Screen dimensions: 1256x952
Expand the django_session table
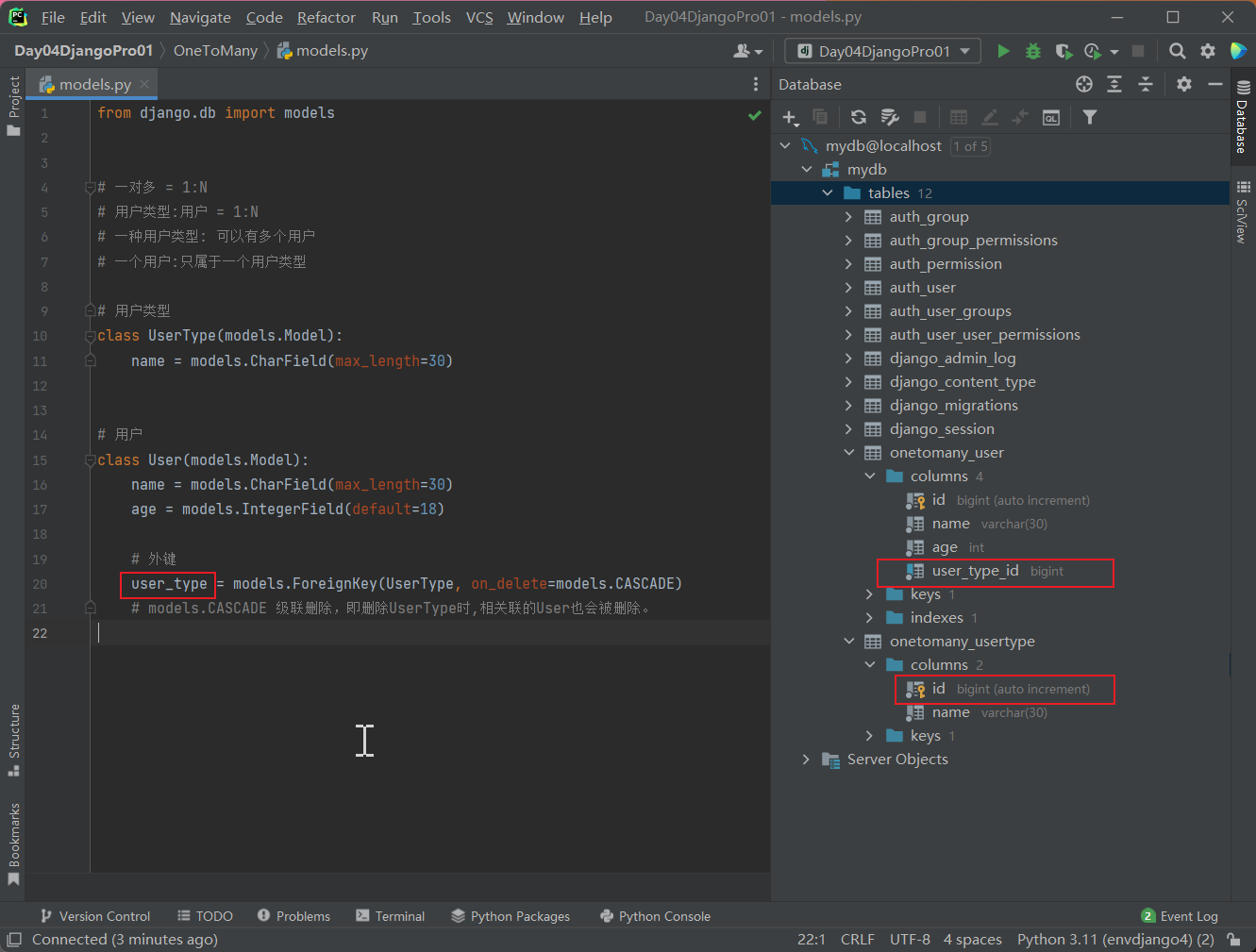coord(848,428)
